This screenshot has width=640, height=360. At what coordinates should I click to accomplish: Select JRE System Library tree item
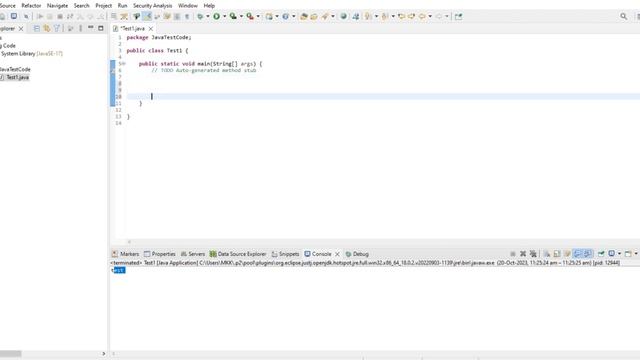(31, 53)
